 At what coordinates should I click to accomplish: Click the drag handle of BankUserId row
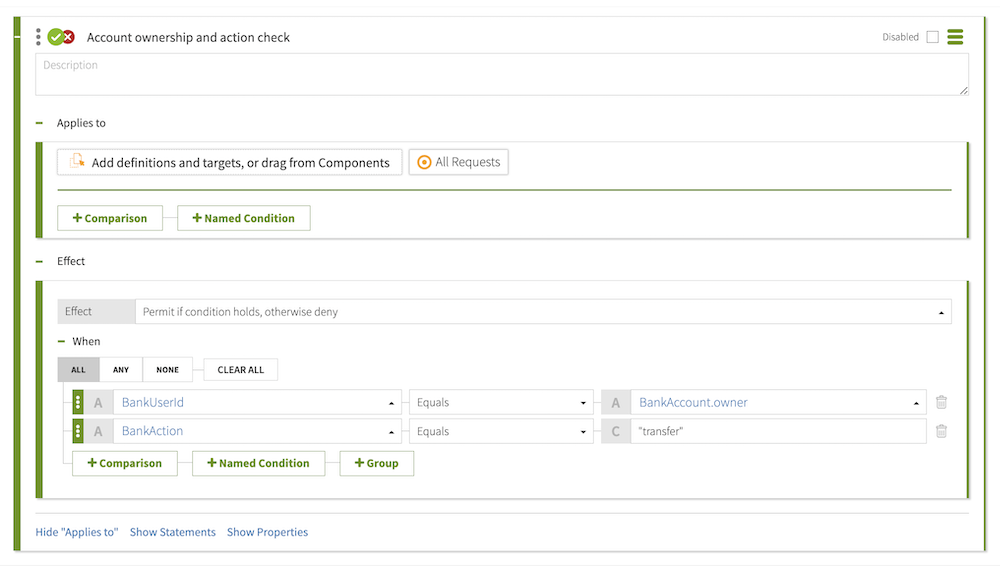[78, 403]
